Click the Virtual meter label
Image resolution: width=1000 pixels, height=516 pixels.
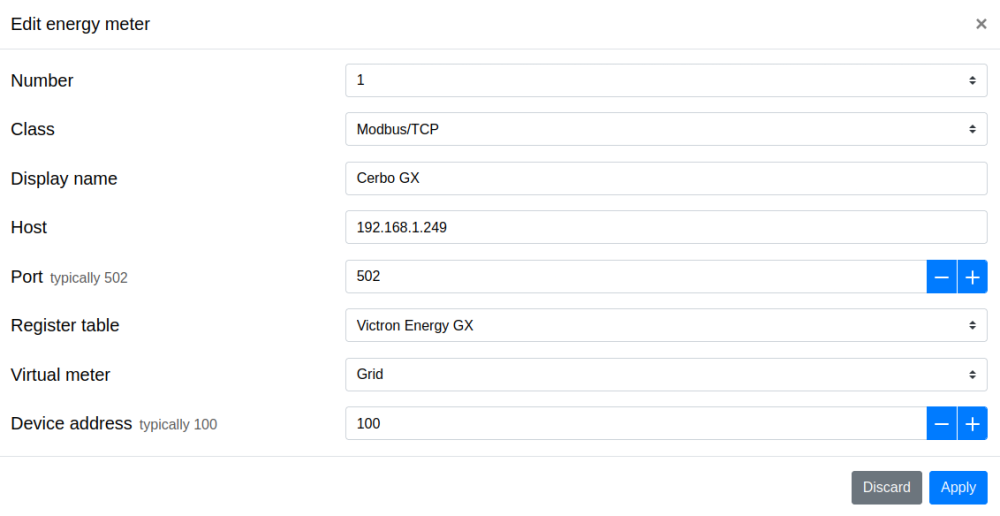[x=60, y=375]
